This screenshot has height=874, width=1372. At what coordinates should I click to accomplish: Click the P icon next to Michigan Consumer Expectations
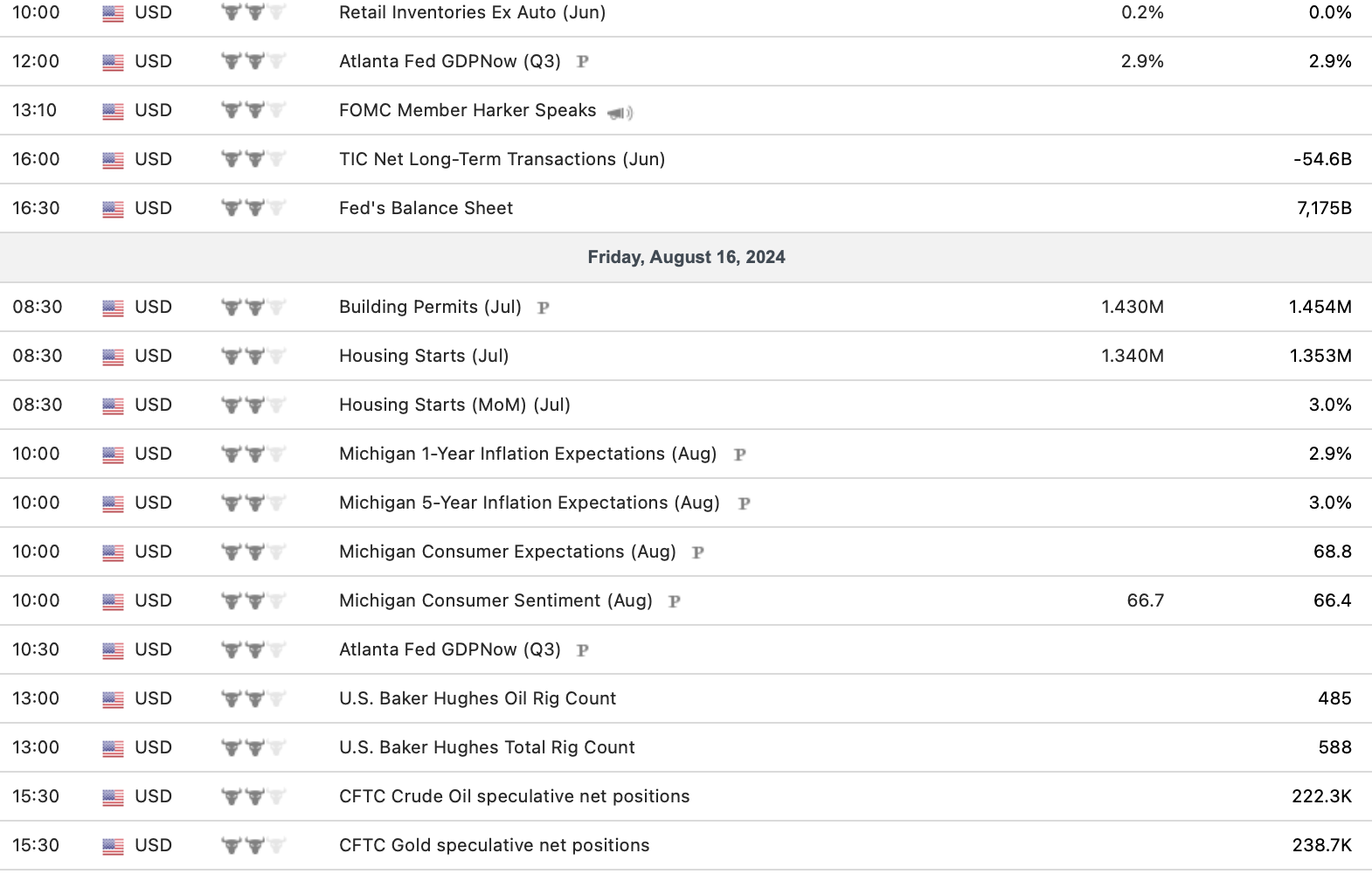point(697,552)
